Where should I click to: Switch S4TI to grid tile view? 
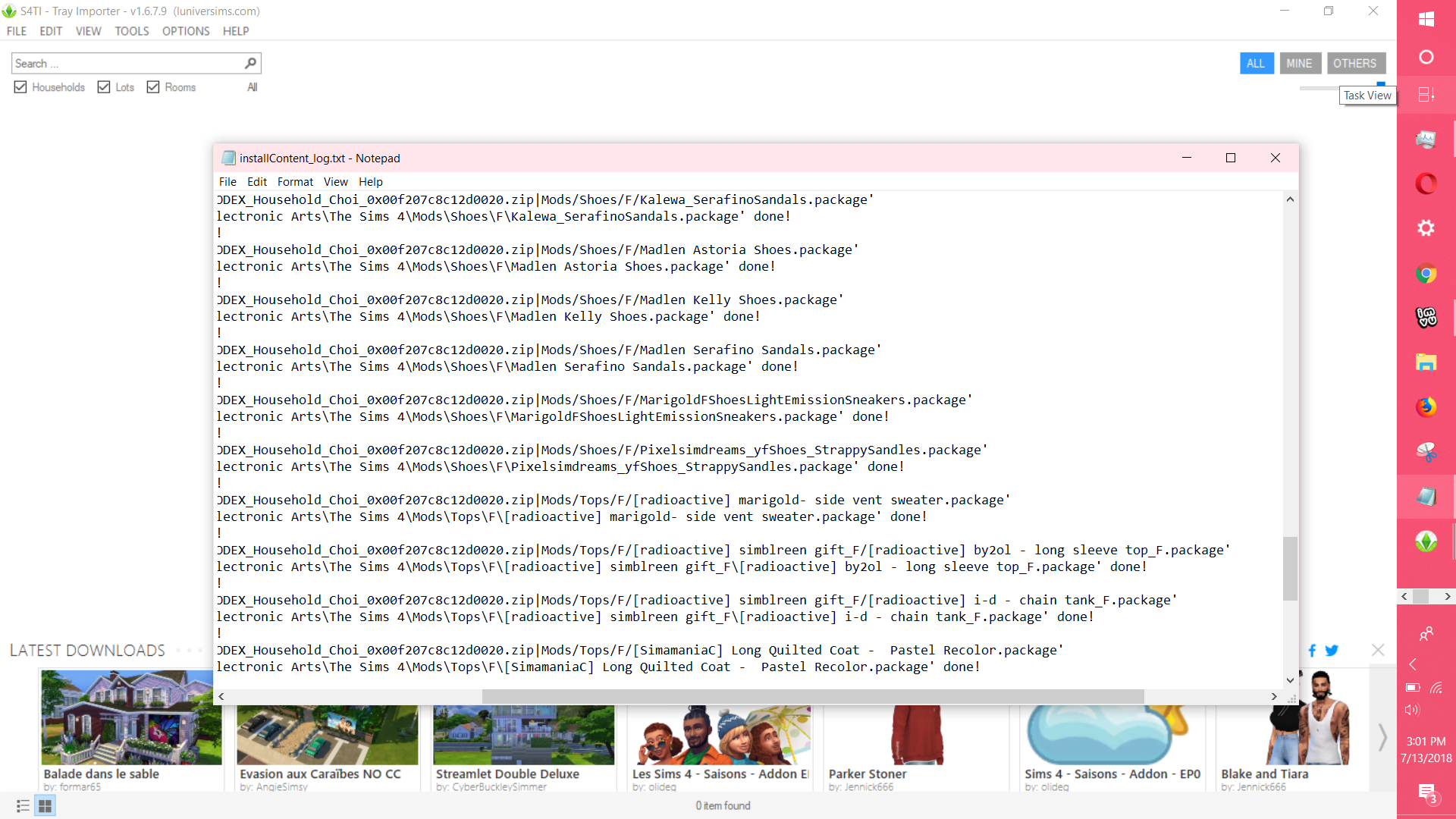tap(45, 806)
